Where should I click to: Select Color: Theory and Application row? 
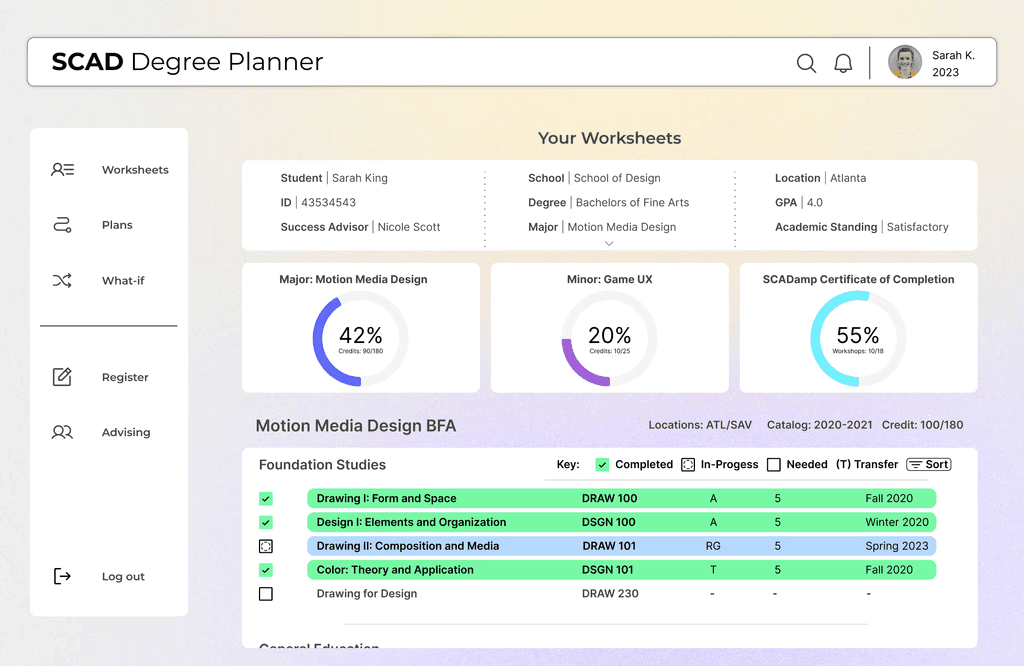click(622, 570)
